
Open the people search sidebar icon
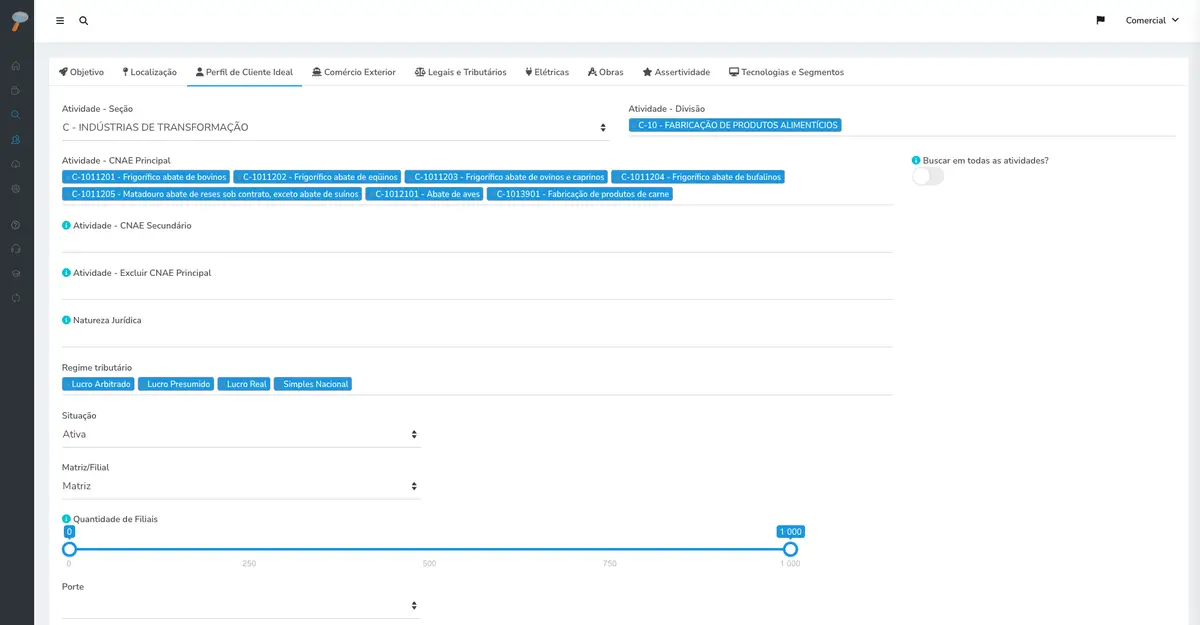pyautogui.click(x=16, y=139)
